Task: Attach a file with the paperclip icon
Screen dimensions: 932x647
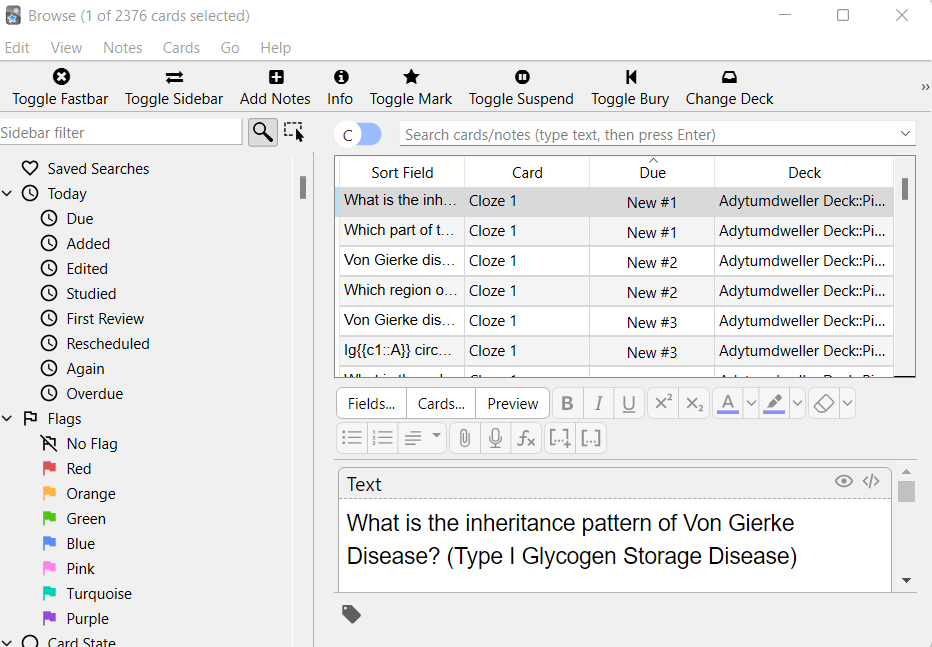Action: (464, 438)
